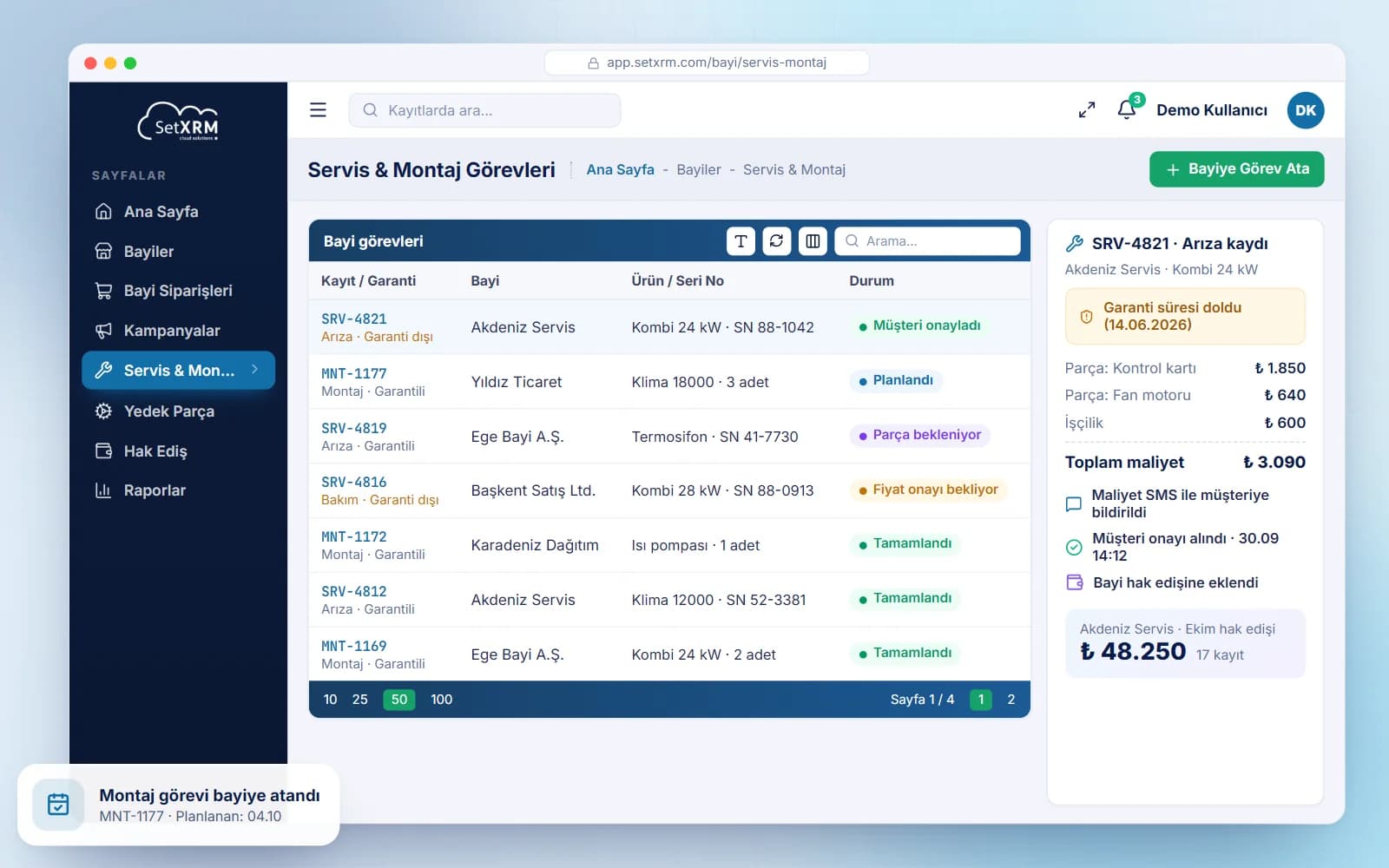The height and width of the screenshot is (868, 1389).
Task: Set page size to 100 rows
Action: tap(442, 700)
